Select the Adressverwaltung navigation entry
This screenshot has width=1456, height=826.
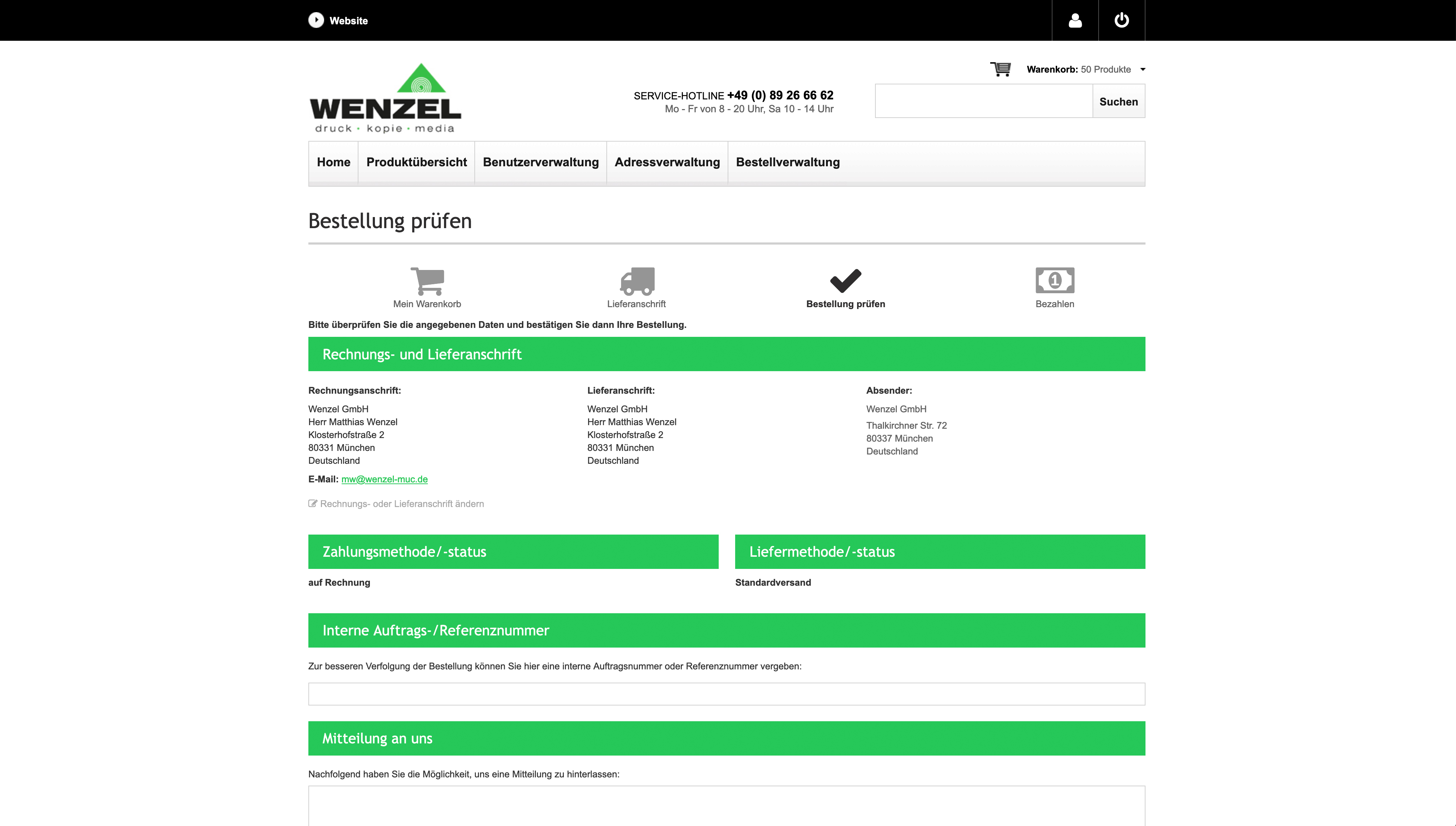667,162
